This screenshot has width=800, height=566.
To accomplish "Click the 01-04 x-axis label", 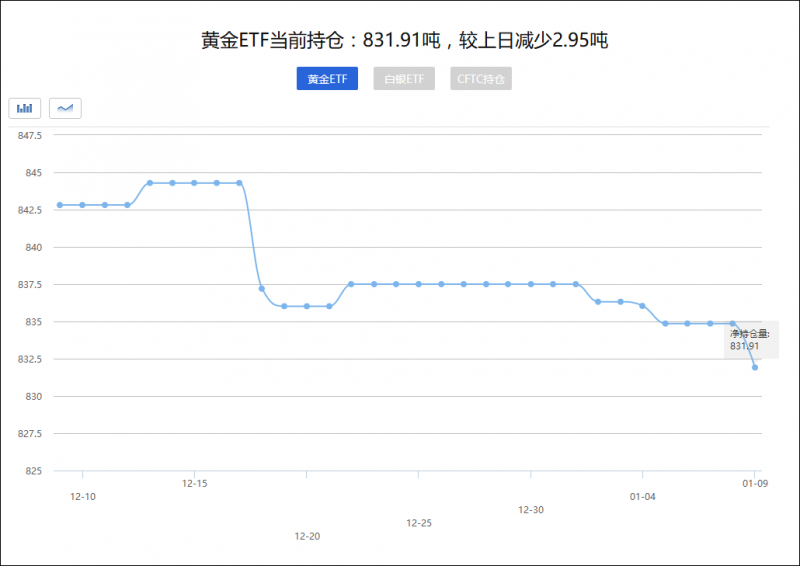I will pyautogui.click(x=642, y=497).
